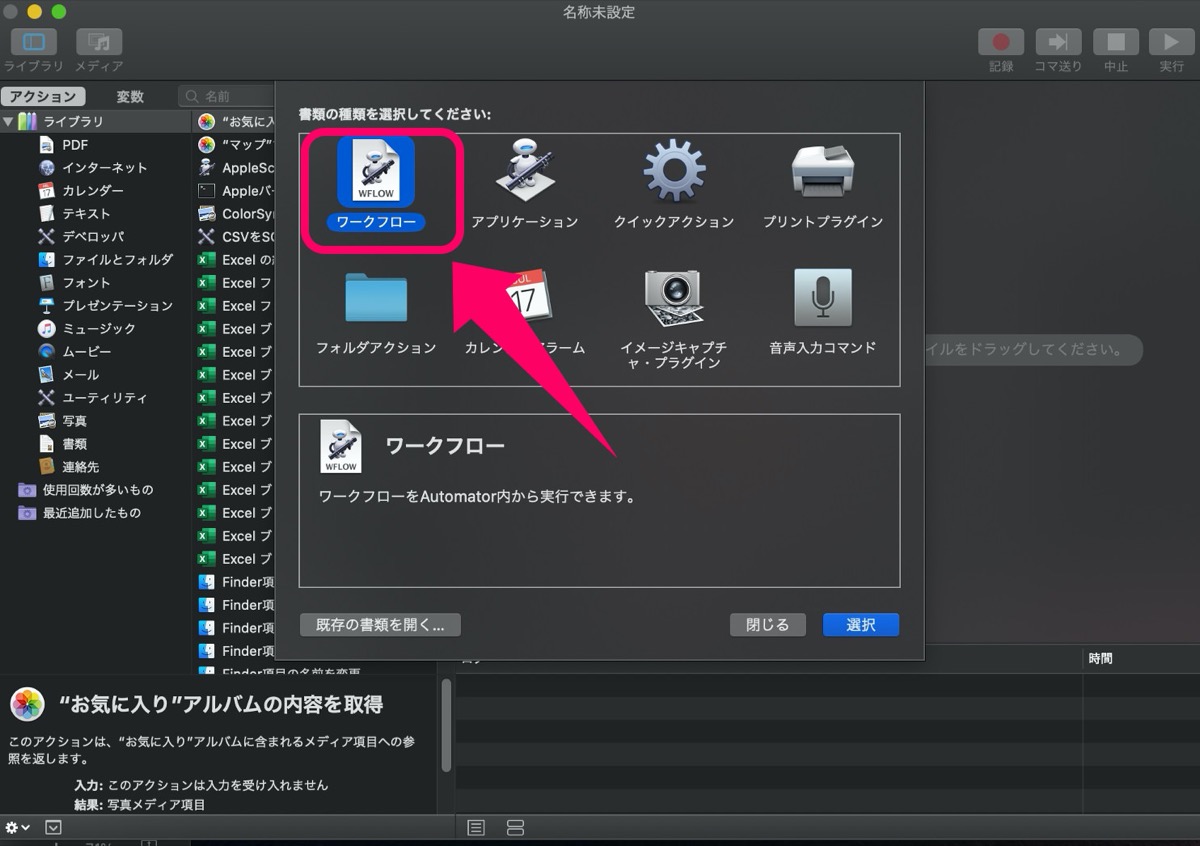Select the "お気に入" Photos action row
Image resolution: width=1200 pixels, height=846 pixels.
click(235, 121)
